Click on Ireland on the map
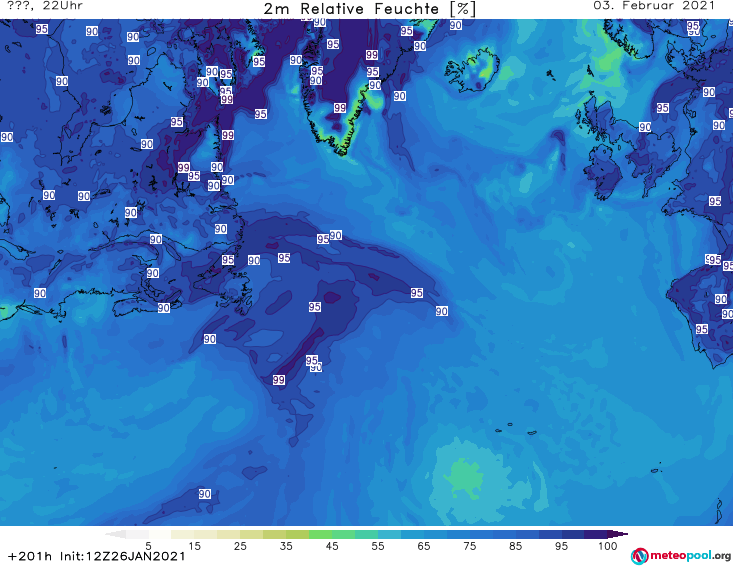Screen dimensions: 733x566 604,173
